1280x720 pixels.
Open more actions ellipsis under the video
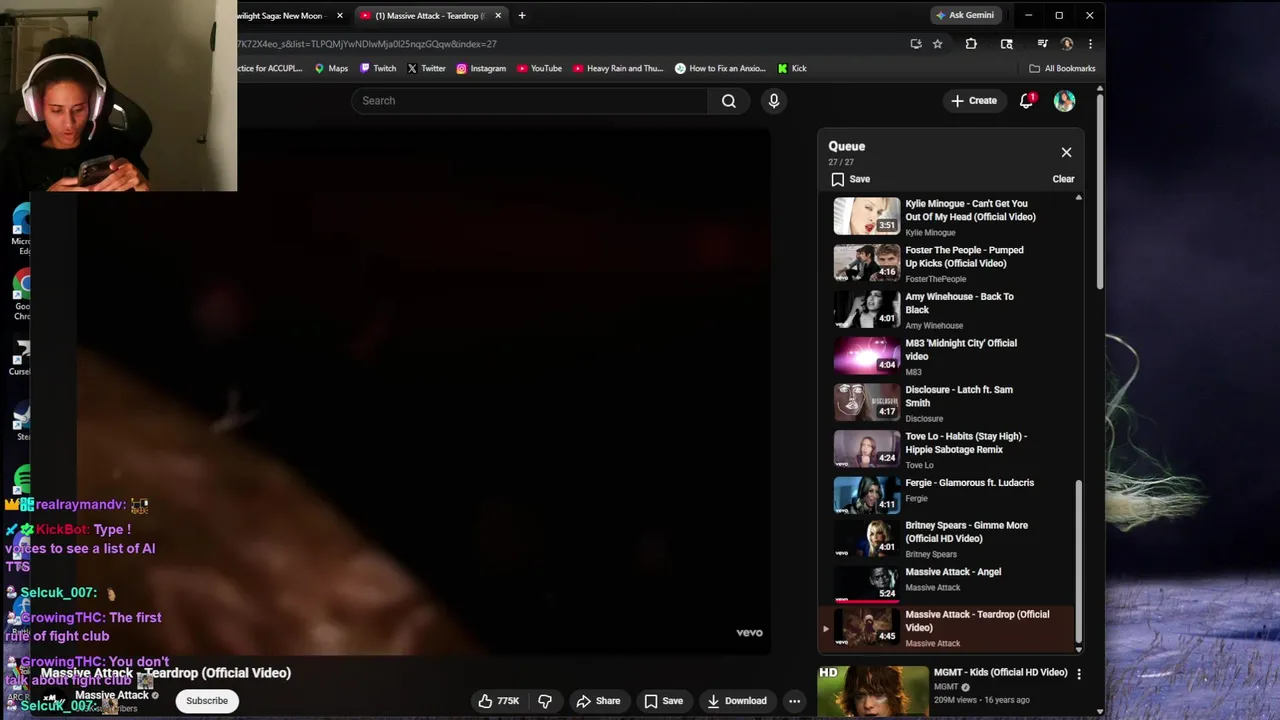pos(794,701)
